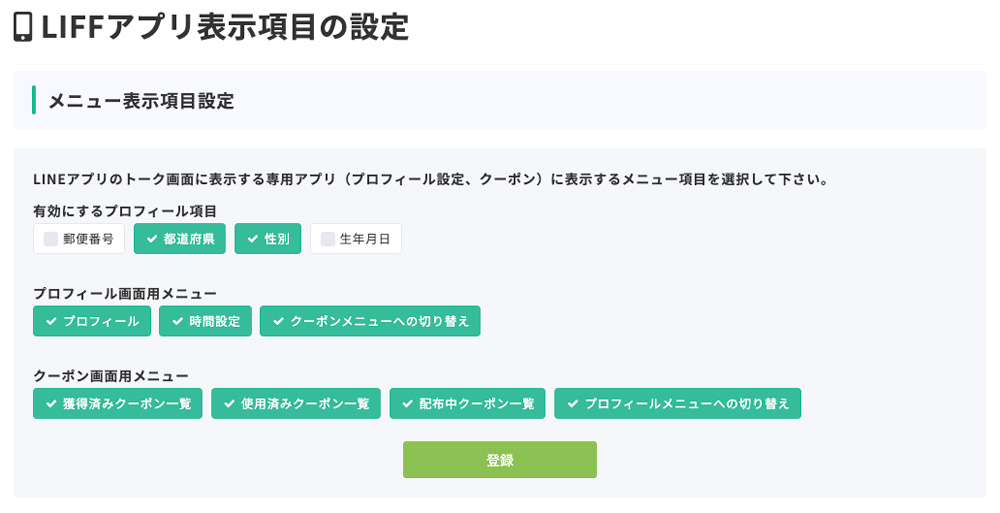Toggle the 獲得済みクーポン一覧 menu item

pos(117,404)
